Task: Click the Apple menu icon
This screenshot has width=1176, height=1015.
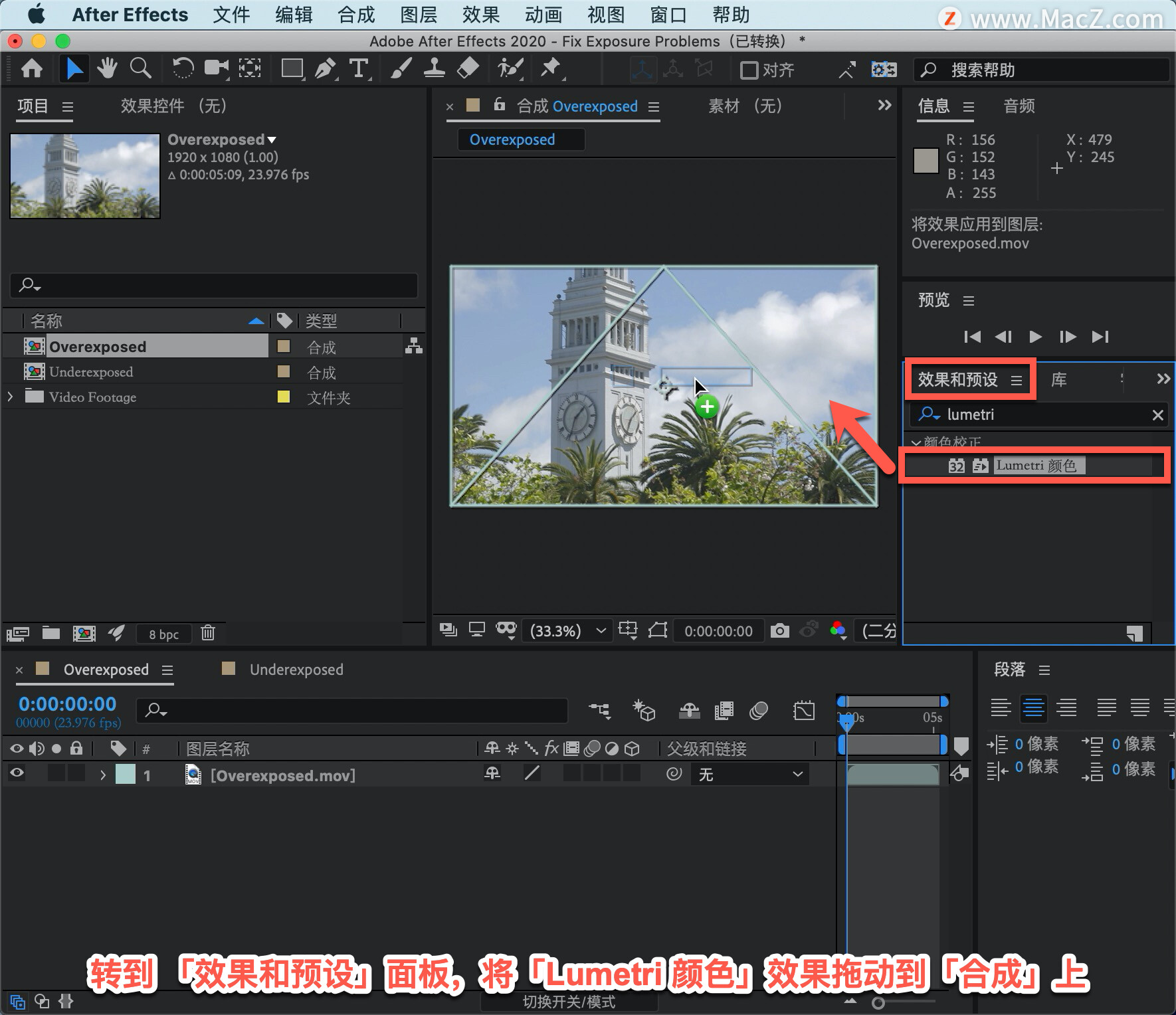Action: (37, 14)
